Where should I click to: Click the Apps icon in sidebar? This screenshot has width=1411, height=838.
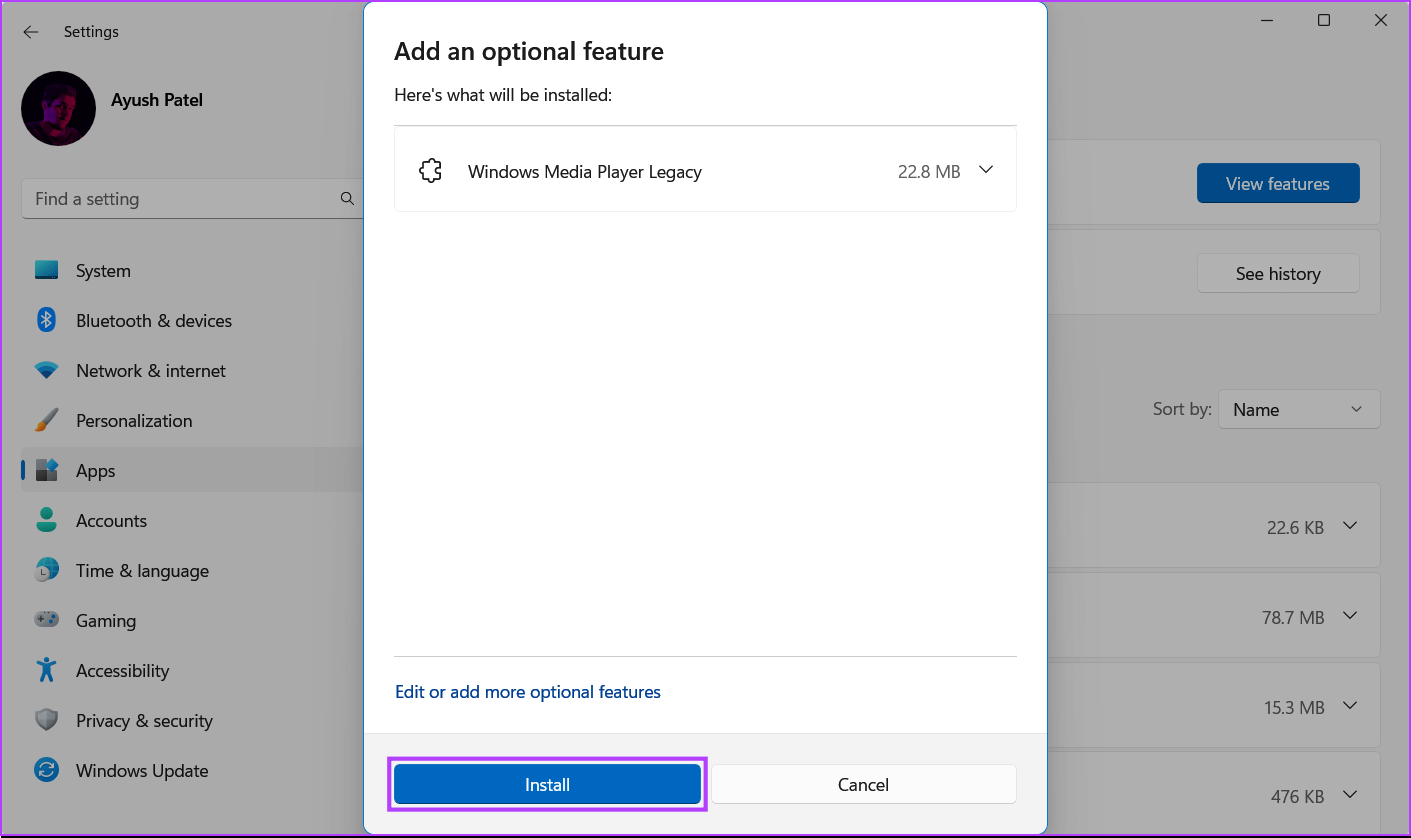pyautogui.click(x=46, y=471)
